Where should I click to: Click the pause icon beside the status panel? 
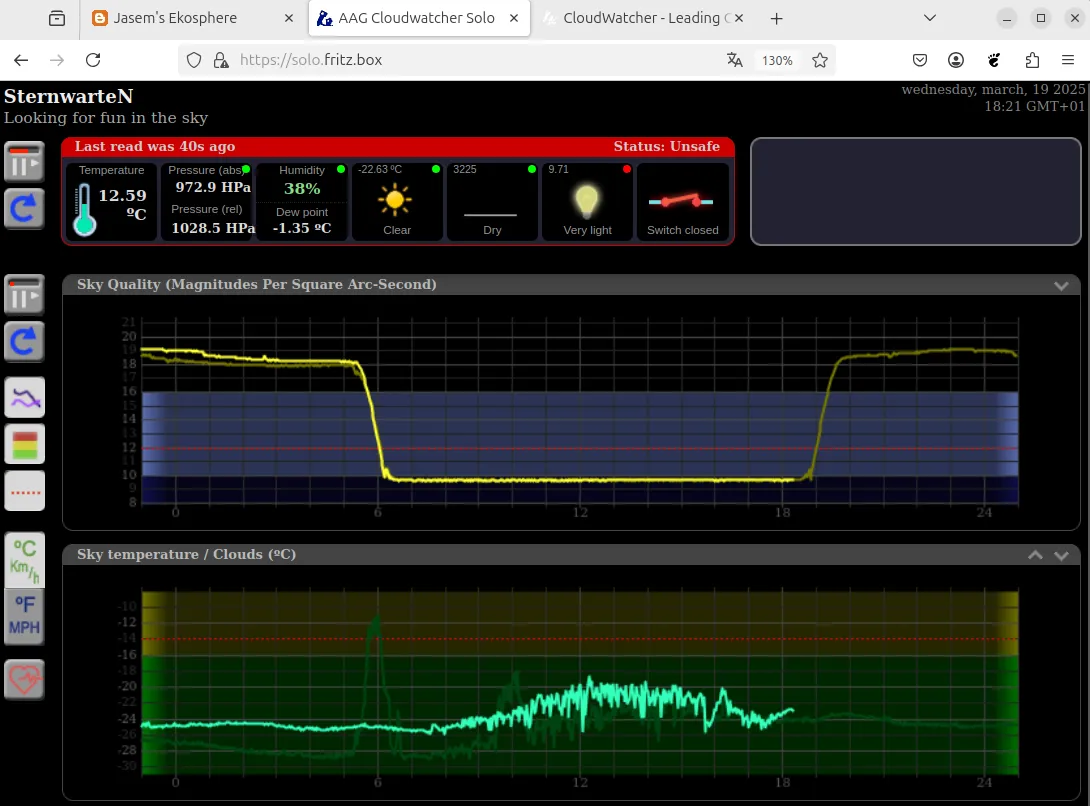(24, 162)
